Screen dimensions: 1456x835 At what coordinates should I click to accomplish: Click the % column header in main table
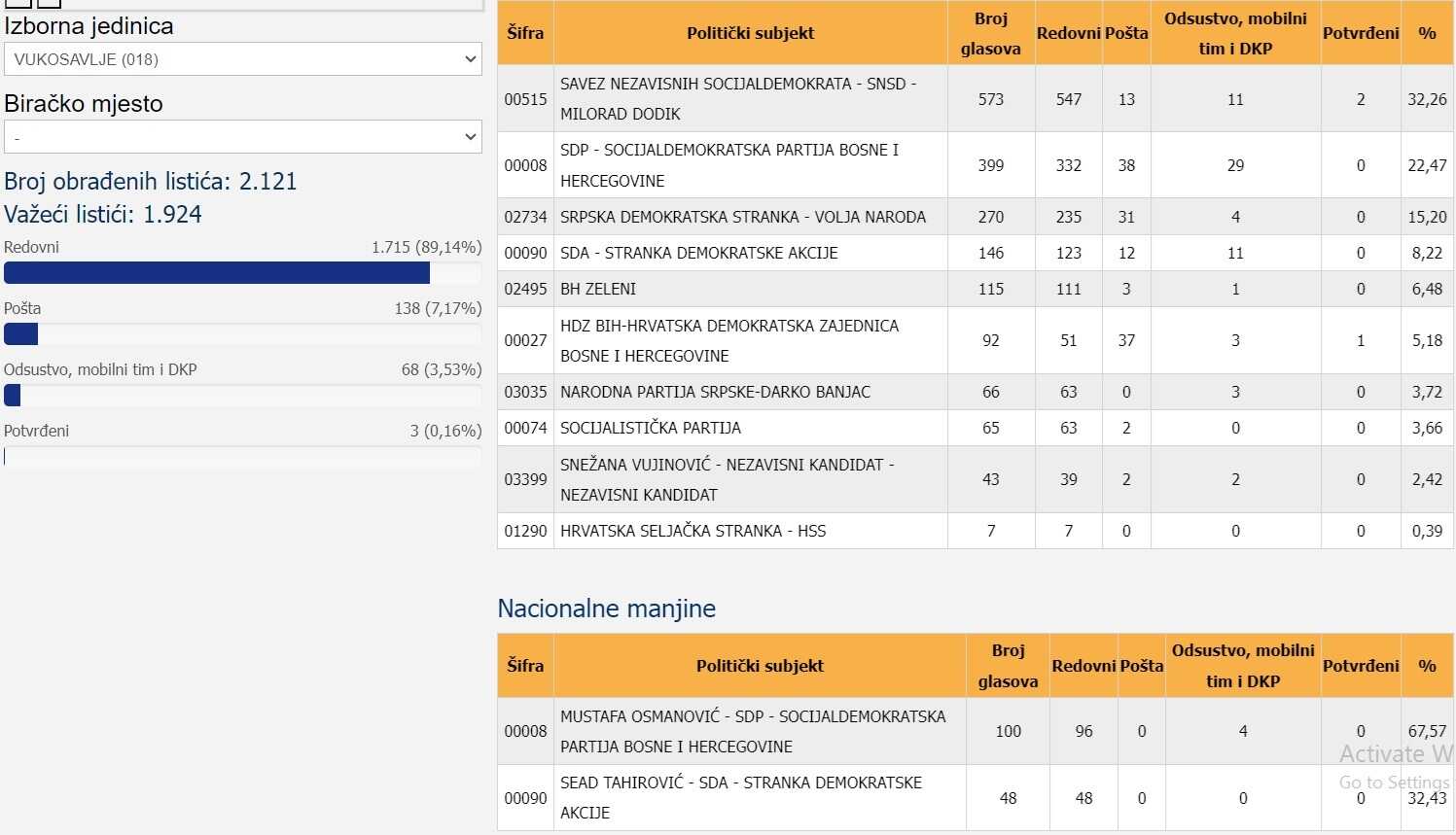click(1427, 33)
